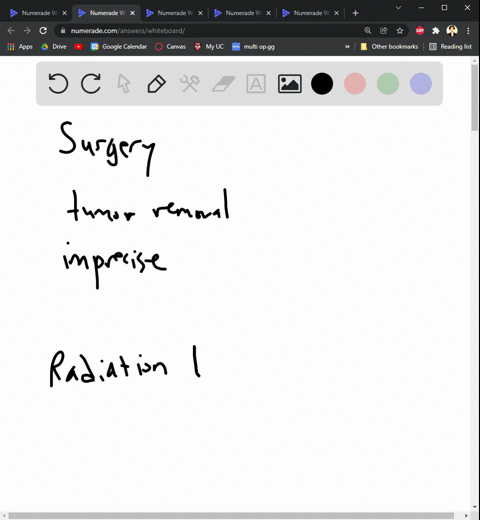The width and height of the screenshot is (480, 520).
Task: Open the Other bookmarks folder
Action: (389, 47)
